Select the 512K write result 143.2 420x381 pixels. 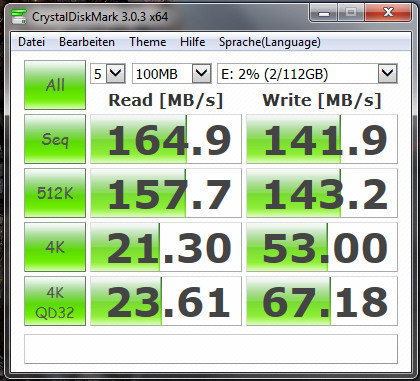click(322, 193)
